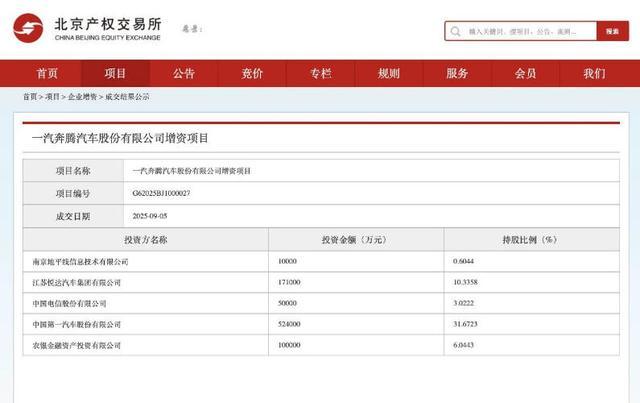The image size is (640, 403).
Task: Select the share ratio 3.0222
Action: [464, 303]
